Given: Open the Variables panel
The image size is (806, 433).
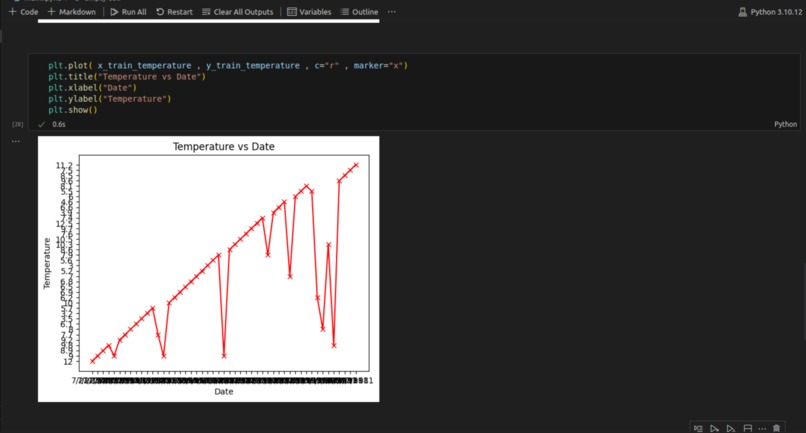Looking at the screenshot, I should pos(309,12).
